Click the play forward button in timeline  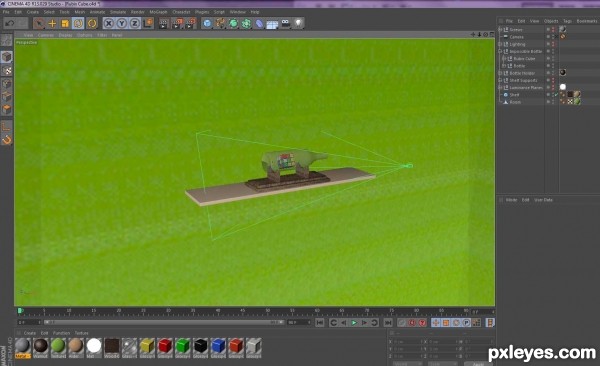tap(354, 323)
